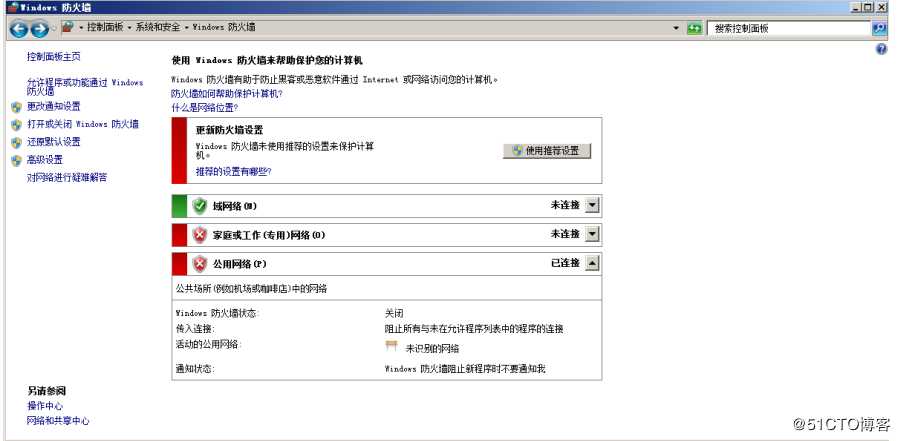Click the search magnifier button

coord(879,28)
